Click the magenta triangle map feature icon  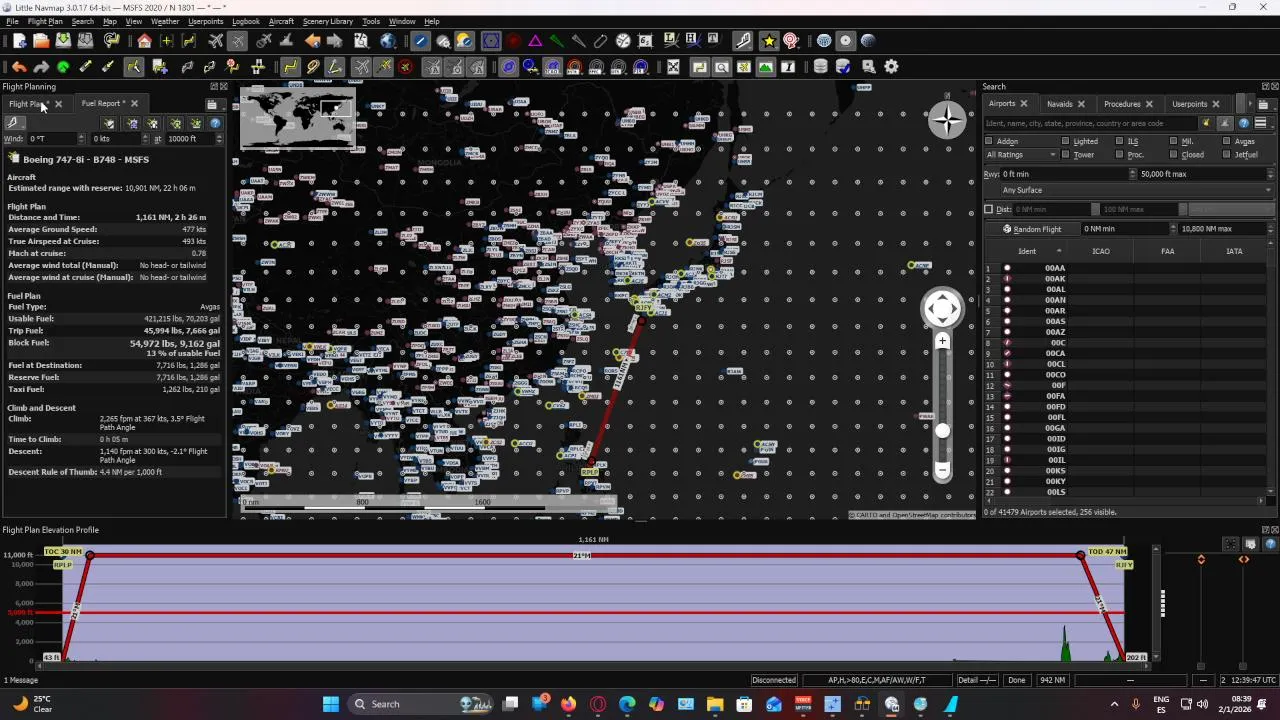point(536,41)
